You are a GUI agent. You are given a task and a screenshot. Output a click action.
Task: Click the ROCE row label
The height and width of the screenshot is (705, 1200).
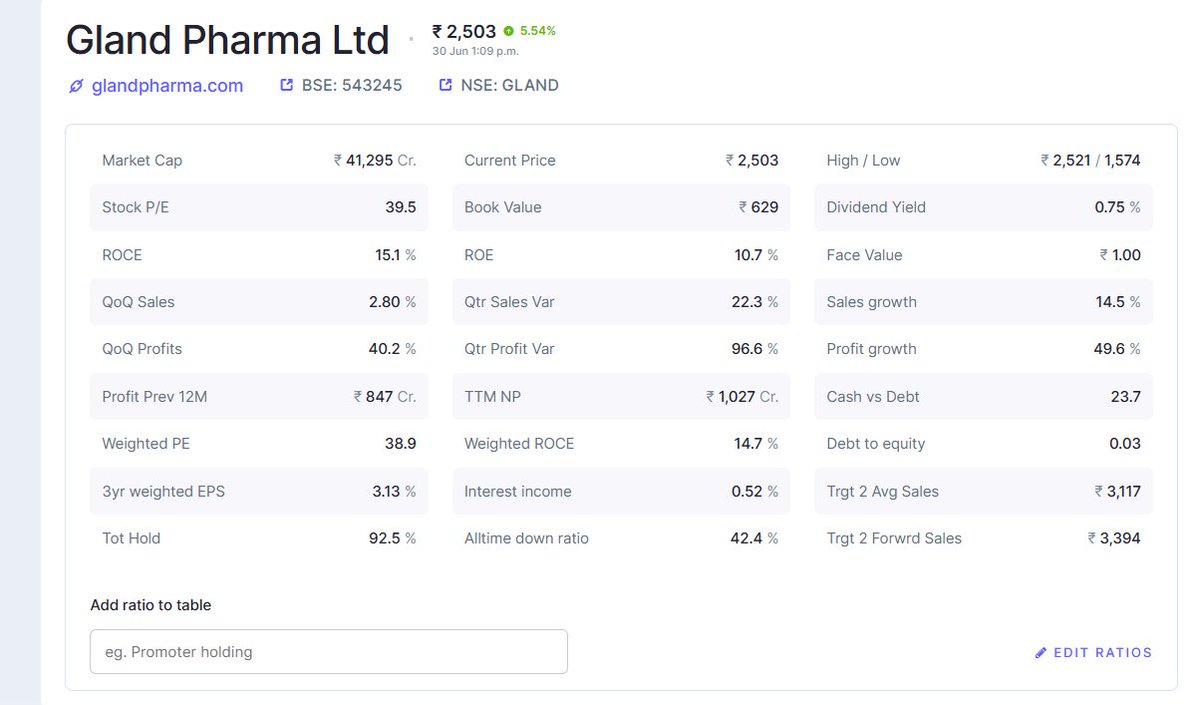[122, 255]
